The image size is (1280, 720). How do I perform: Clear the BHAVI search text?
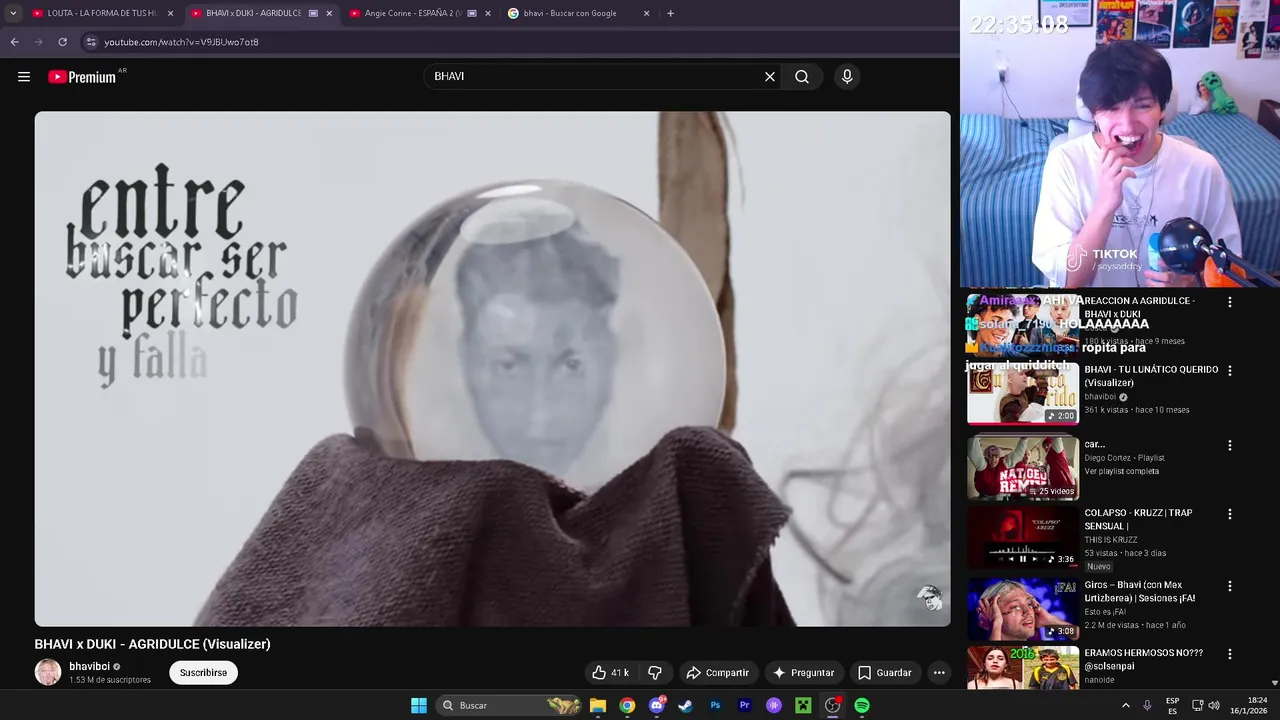point(770,77)
